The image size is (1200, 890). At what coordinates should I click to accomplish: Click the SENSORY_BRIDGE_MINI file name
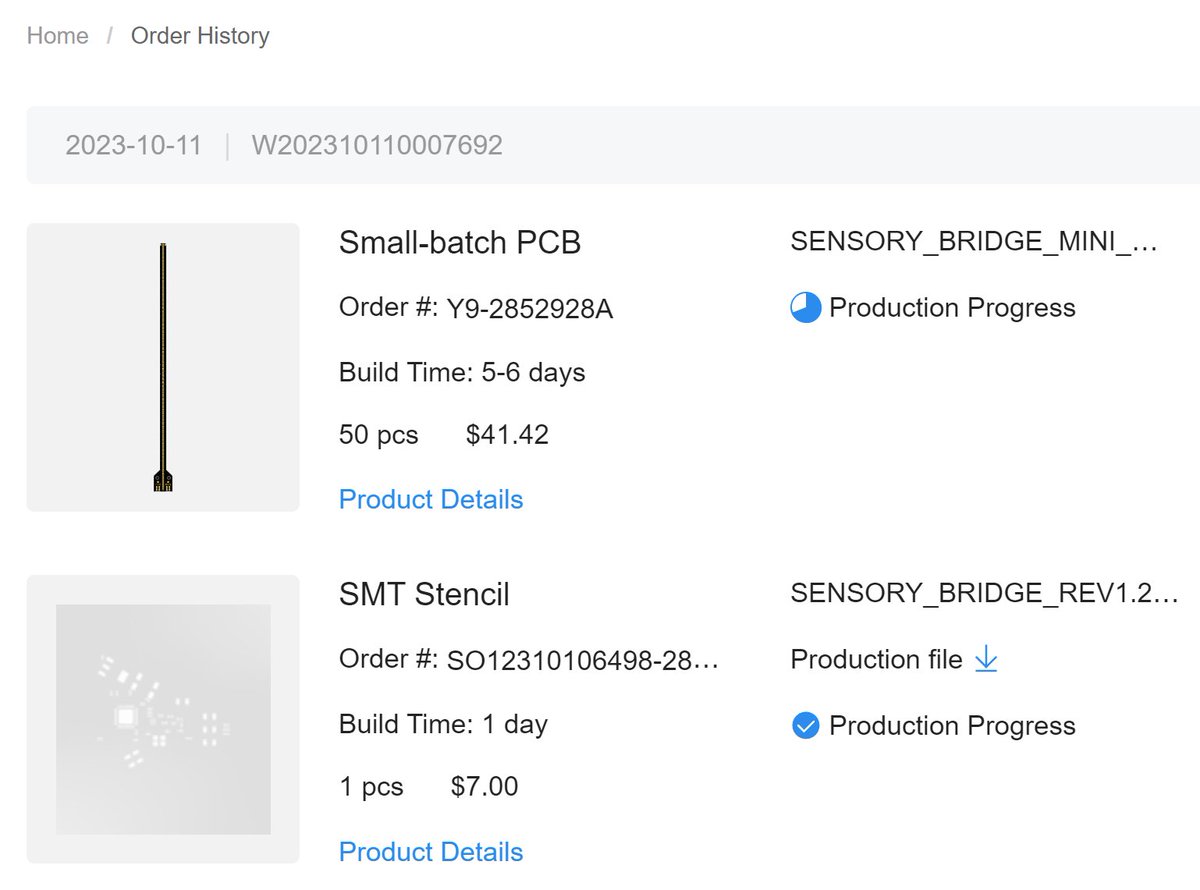(x=973, y=243)
